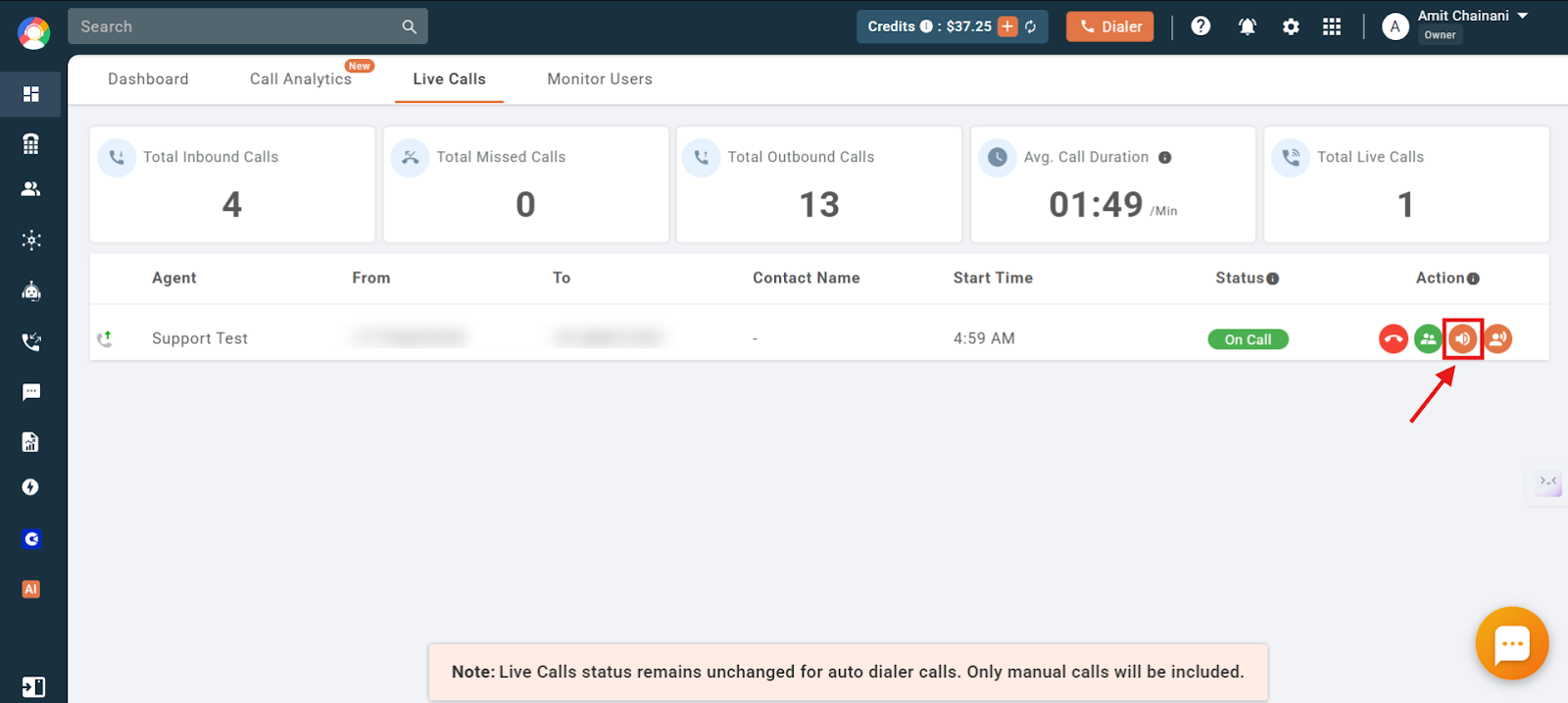
Task: Click the Avg. Call Duration info icon
Action: click(x=1165, y=157)
